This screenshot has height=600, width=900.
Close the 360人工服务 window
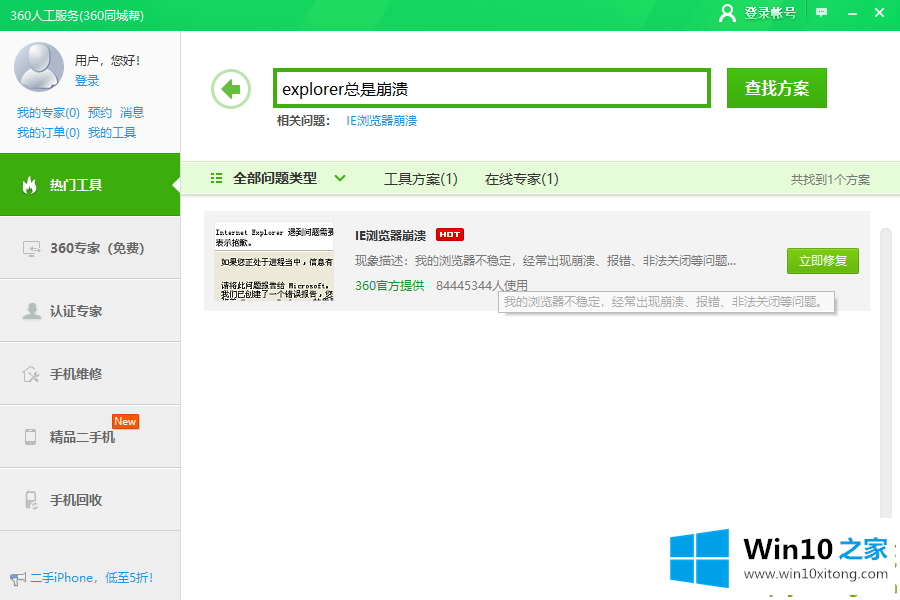(x=879, y=13)
